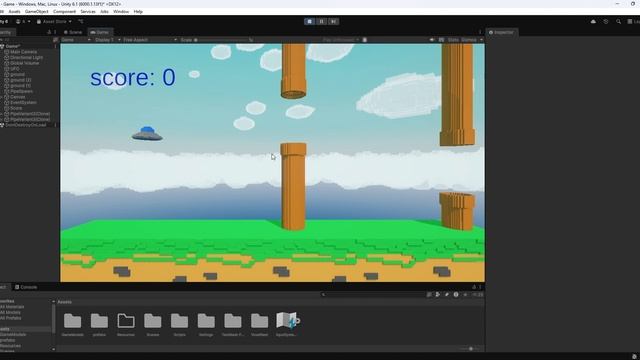Open the Scripts folder
This screenshot has height=360, width=640.
[180, 325]
